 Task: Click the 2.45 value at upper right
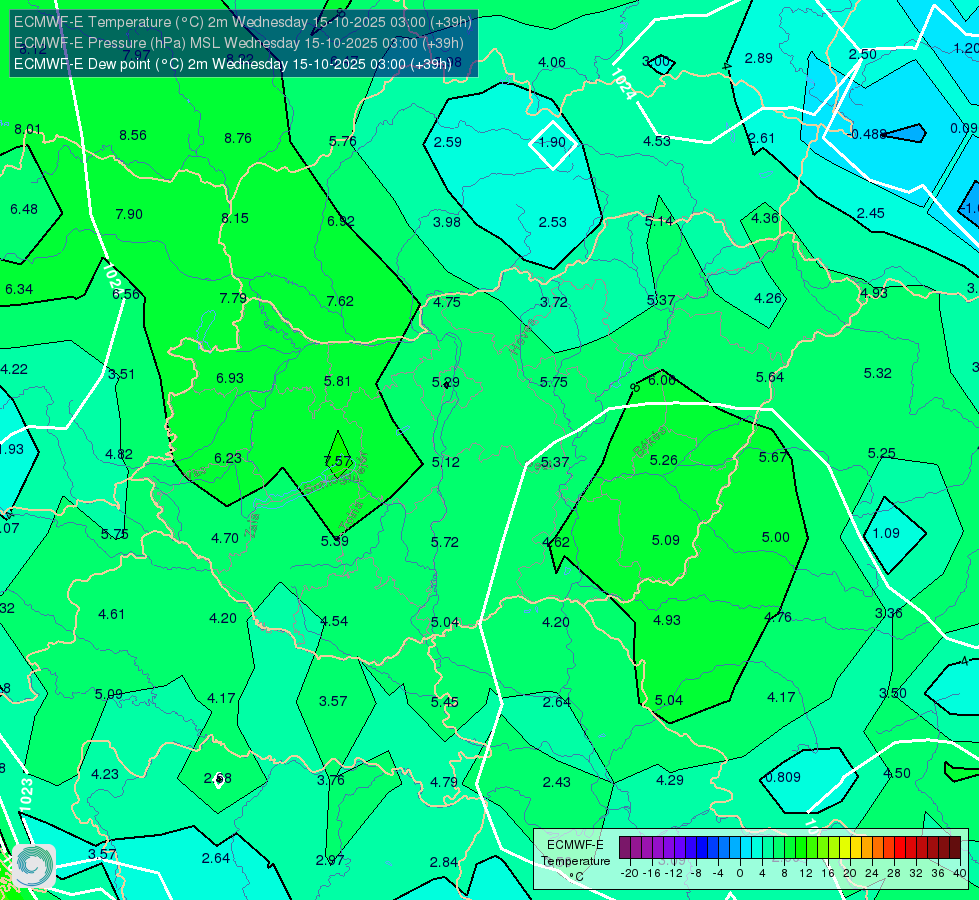870,214
